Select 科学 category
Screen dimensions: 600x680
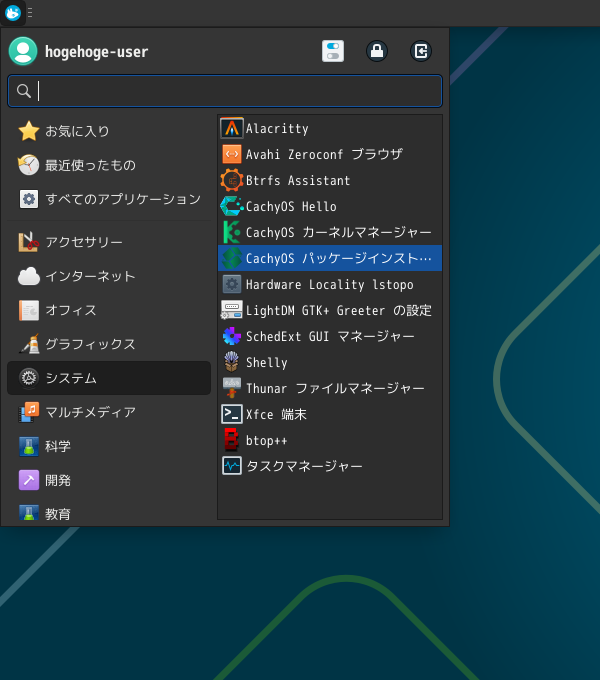[x=109, y=446]
